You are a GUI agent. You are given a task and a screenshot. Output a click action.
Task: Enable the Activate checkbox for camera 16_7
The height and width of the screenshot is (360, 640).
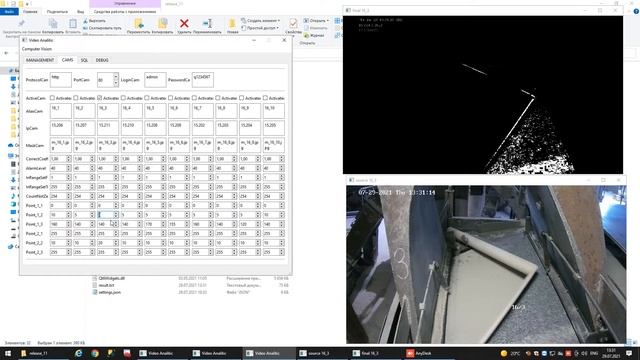194,98
